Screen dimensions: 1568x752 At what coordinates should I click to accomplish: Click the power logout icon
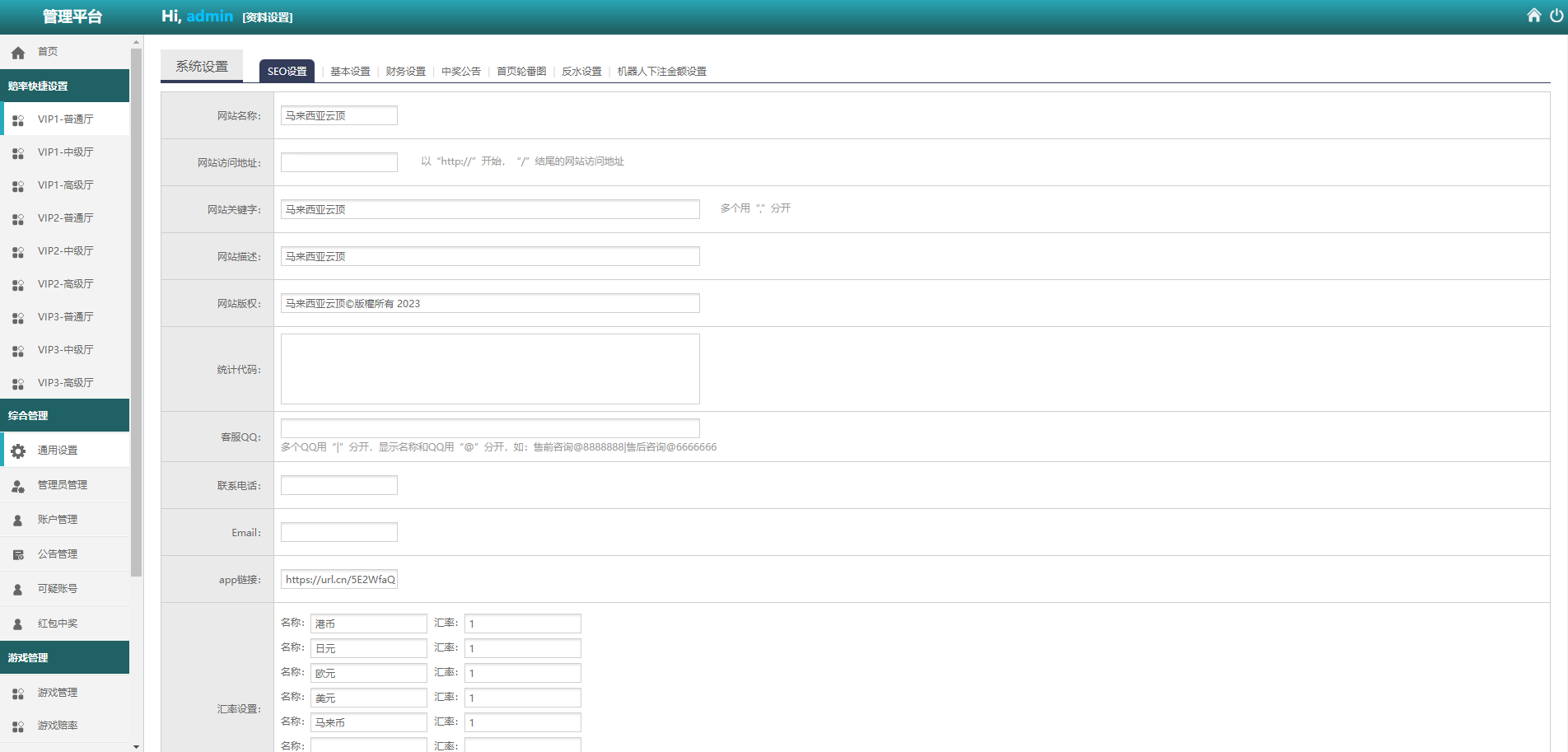(1556, 16)
